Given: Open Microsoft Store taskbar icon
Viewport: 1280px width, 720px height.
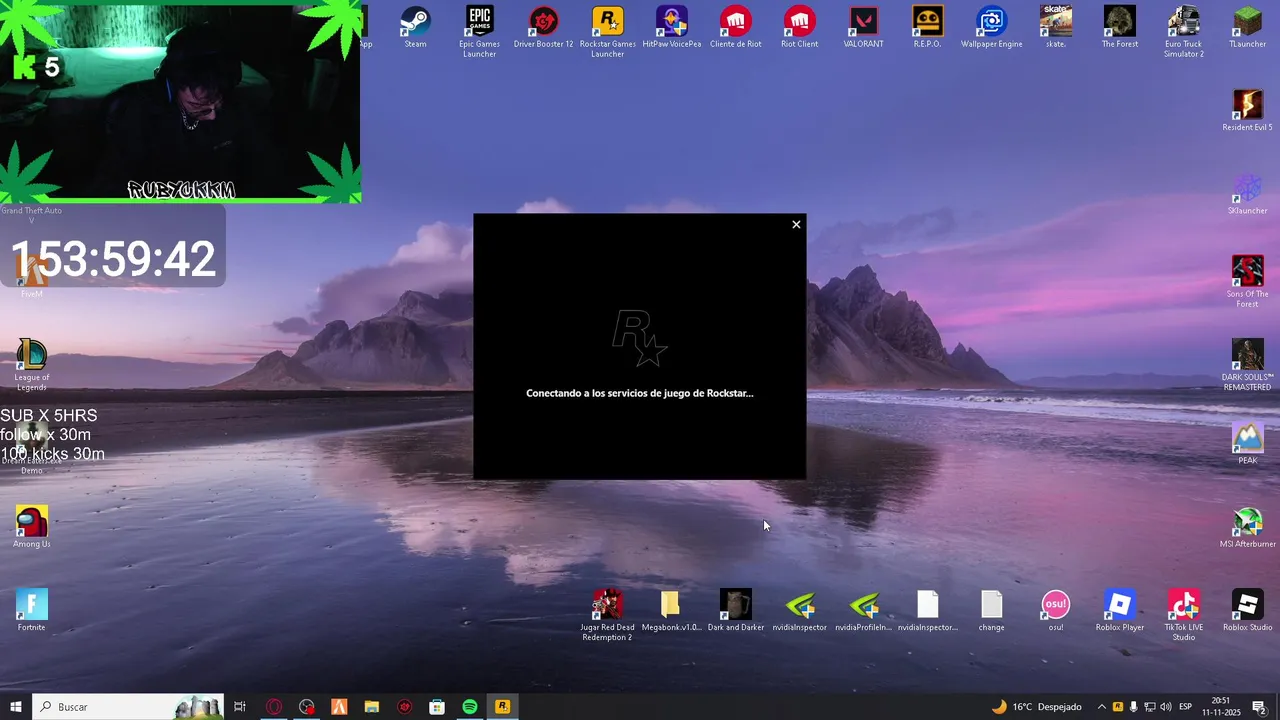Looking at the screenshot, I should click(x=437, y=707).
